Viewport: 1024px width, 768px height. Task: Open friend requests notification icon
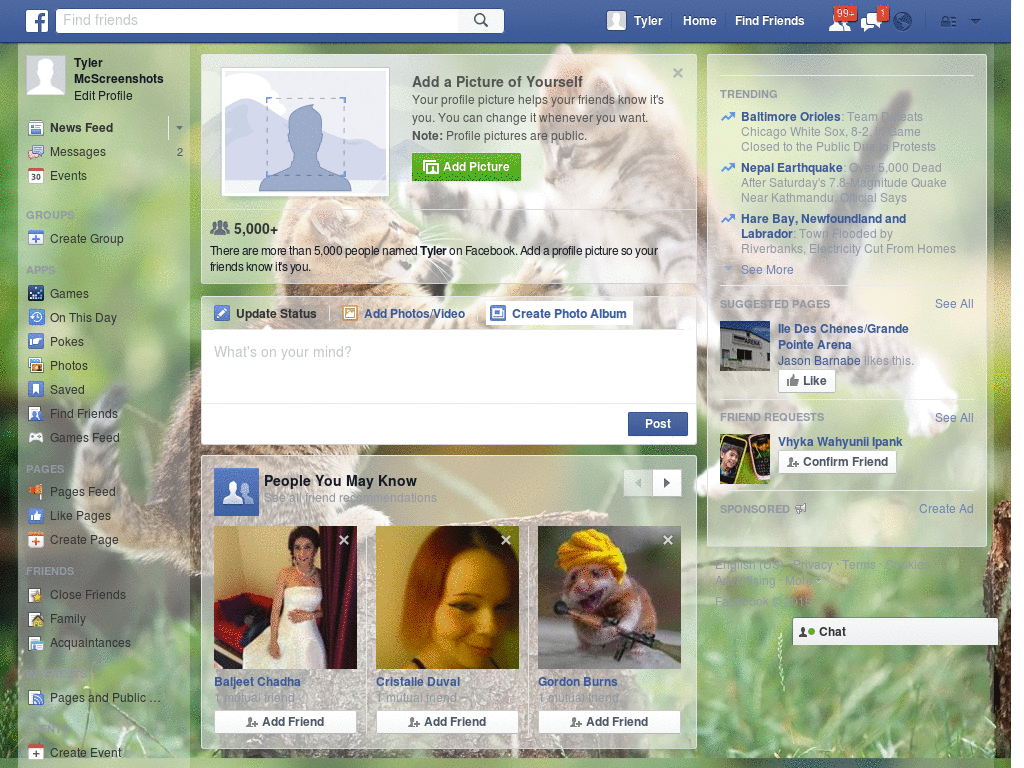tap(840, 22)
